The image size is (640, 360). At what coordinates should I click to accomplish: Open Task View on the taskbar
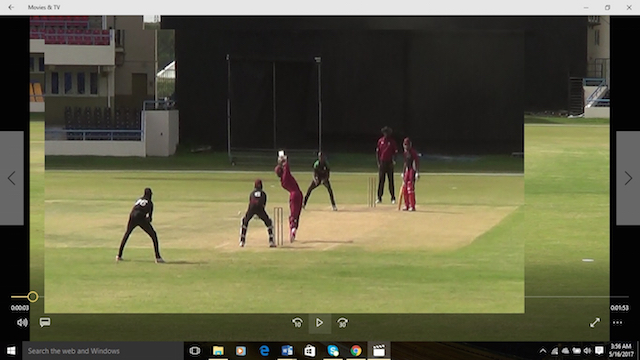coord(195,351)
